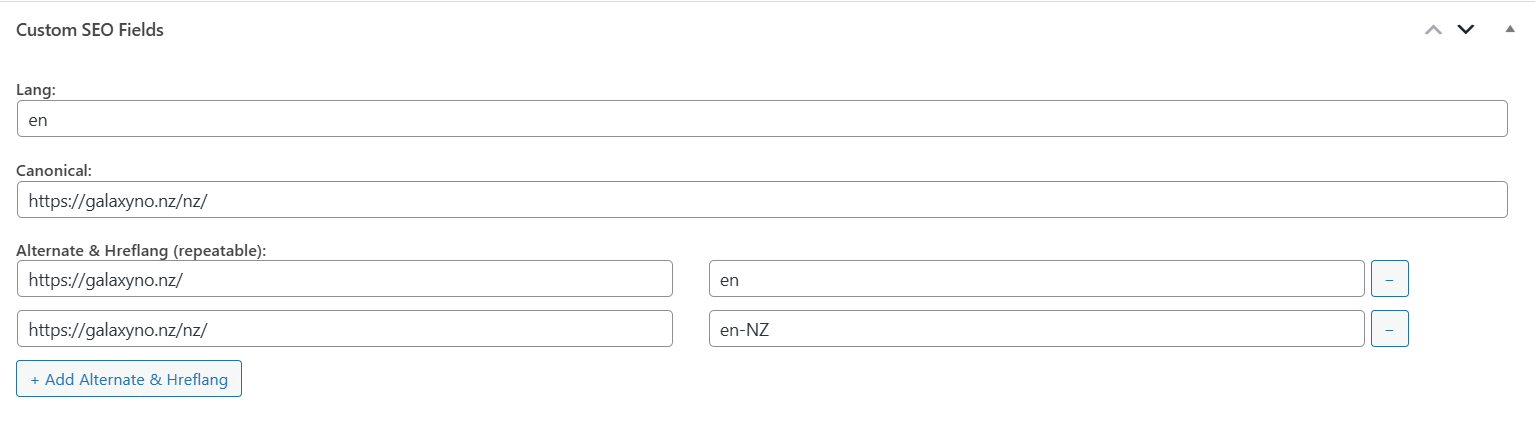This screenshot has height=422, width=1535.
Task: Click the Canonical: label
Action: 53,170
